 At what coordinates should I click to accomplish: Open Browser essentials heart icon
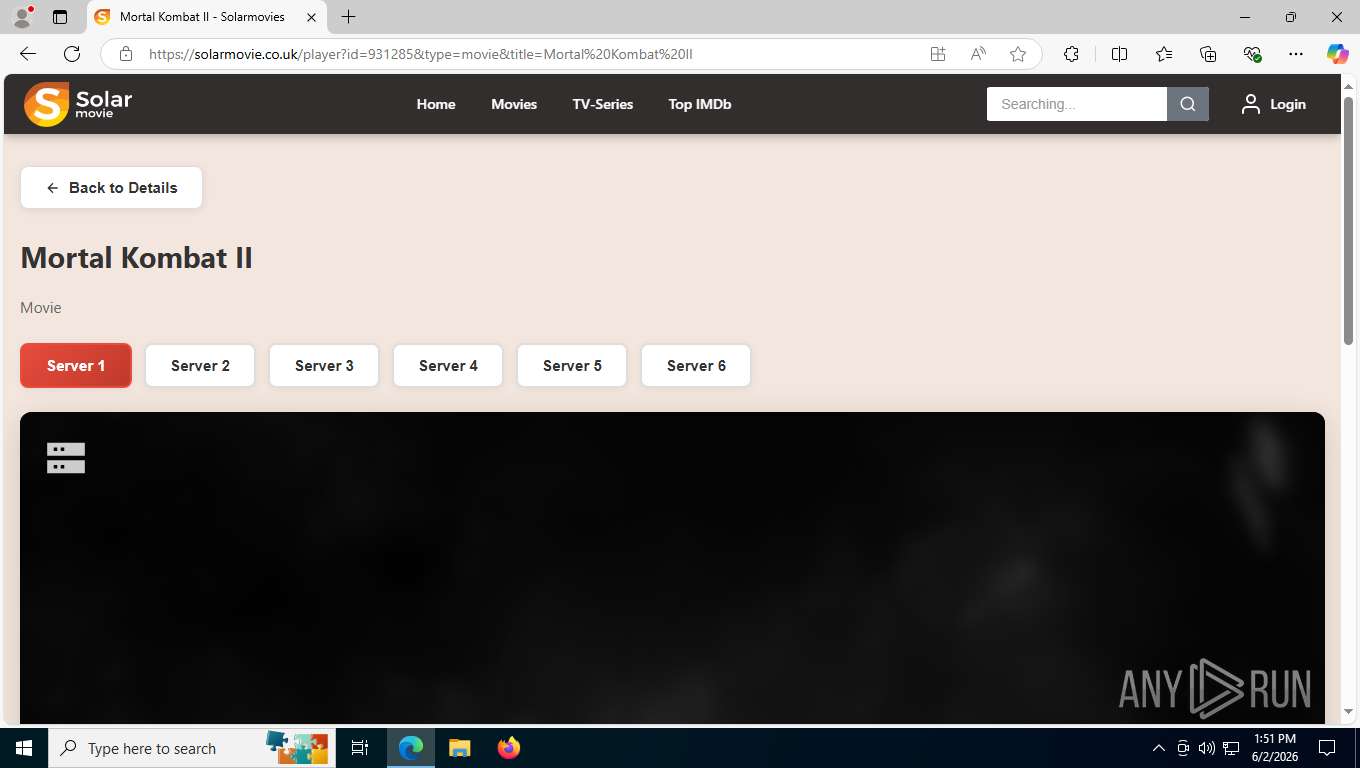(x=1252, y=54)
